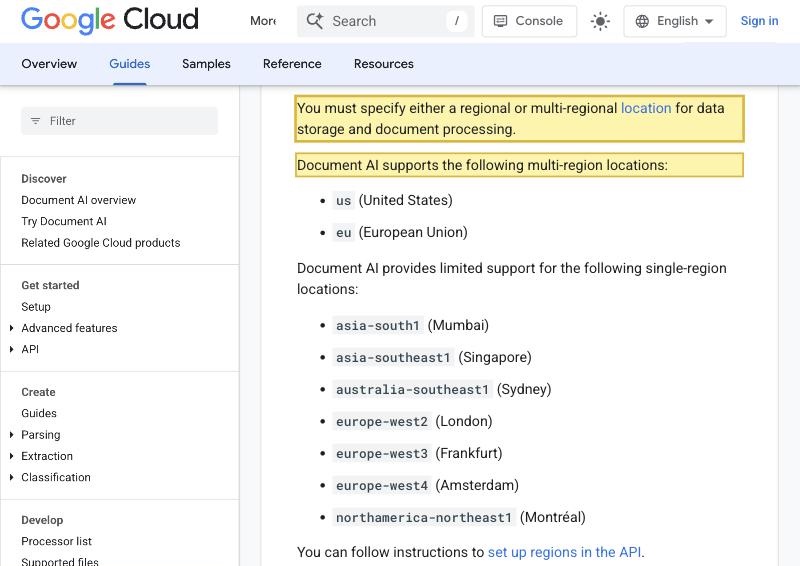This screenshot has height=566, width=800.
Task: Expand the Classification section
Action: pyautogui.click(x=11, y=478)
